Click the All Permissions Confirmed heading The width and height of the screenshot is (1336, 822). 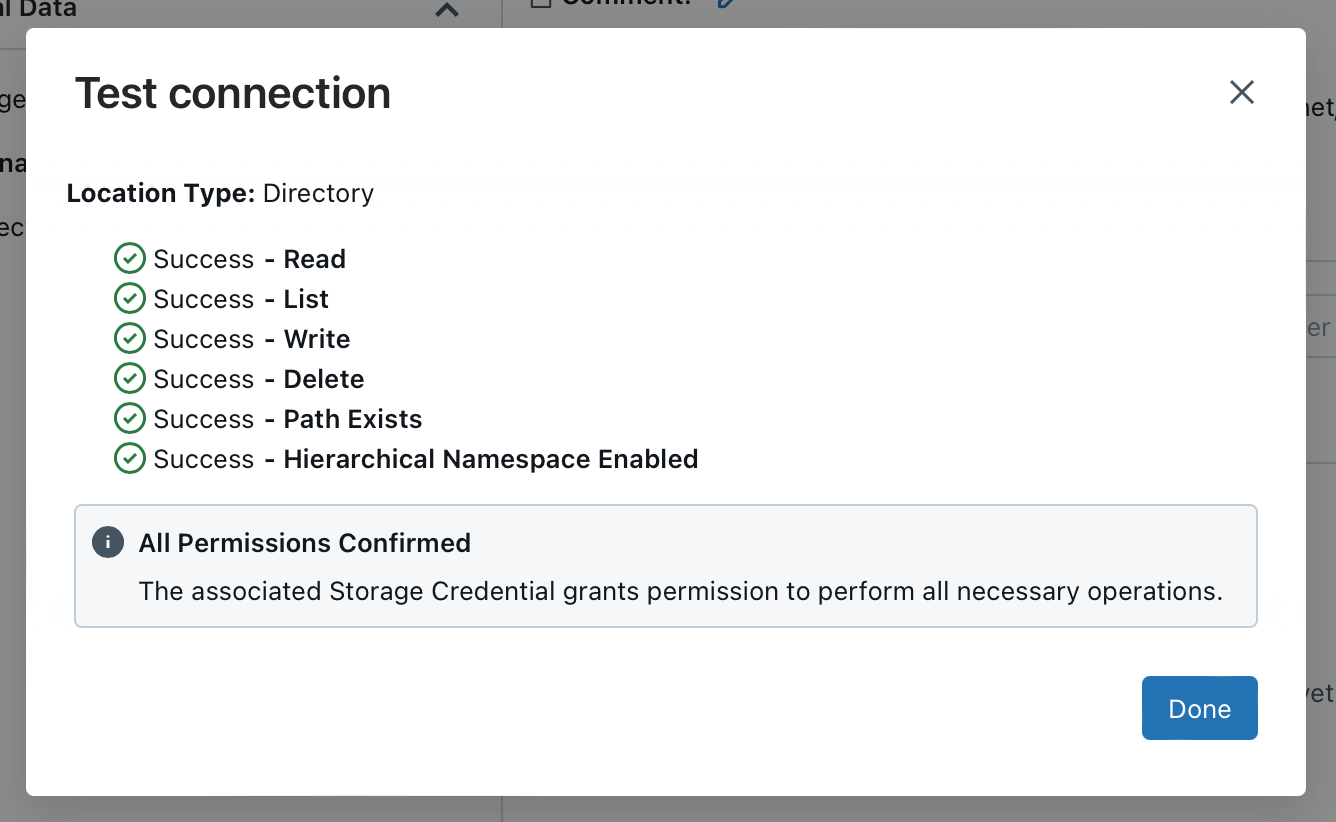pos(304,543)
